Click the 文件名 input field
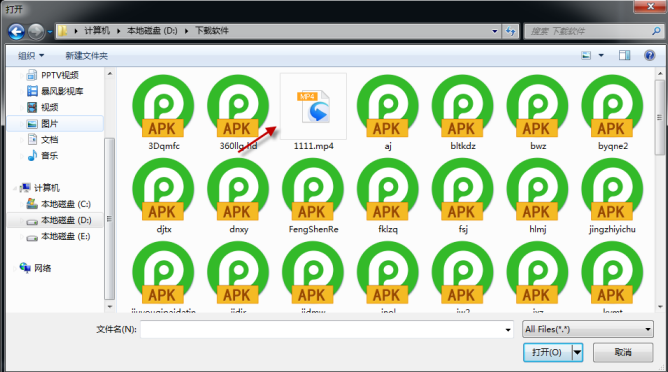This screenshot has width=668, height=372. [326, 329]
